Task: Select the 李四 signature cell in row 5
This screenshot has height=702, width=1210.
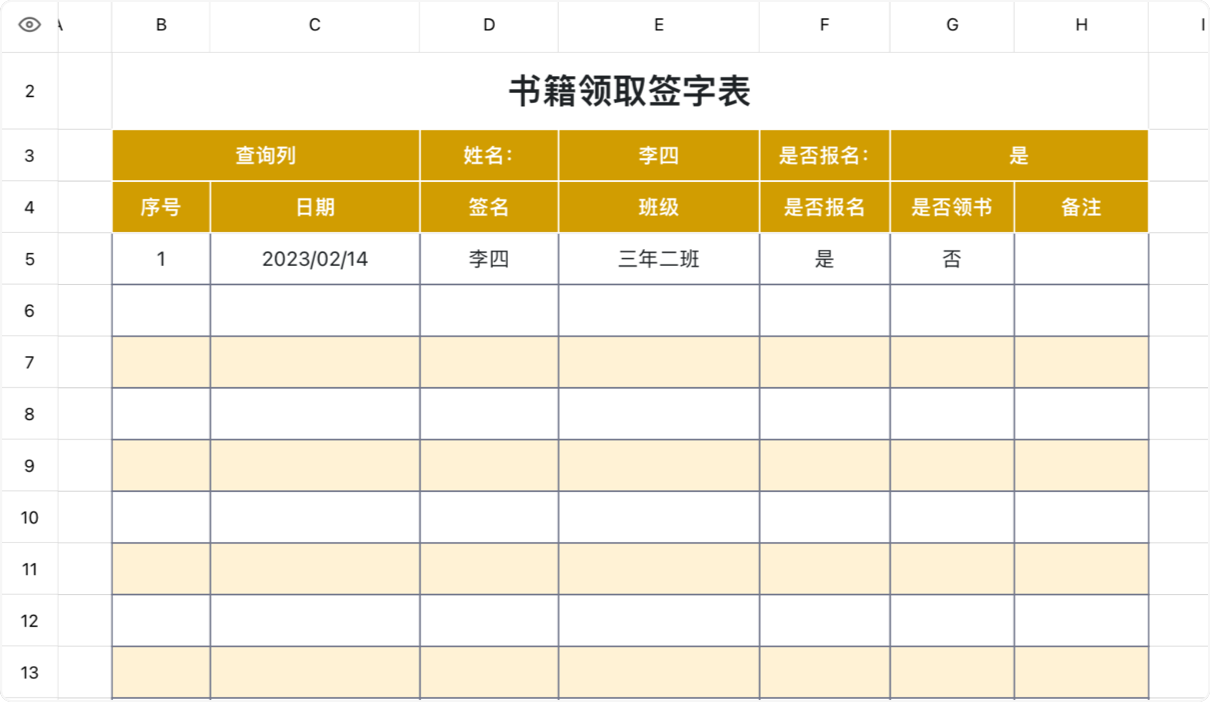Action: point(489,259)
